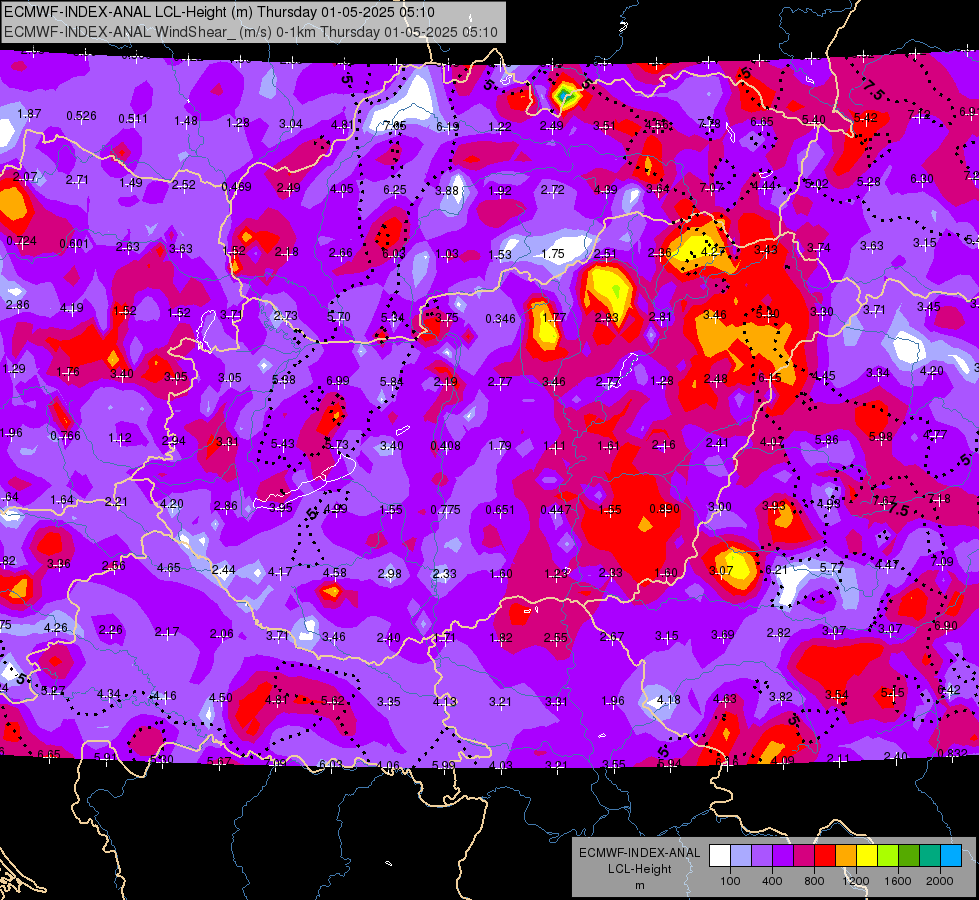The height and width of the screenshot is (900, 979).
Task: Click the legend tick value 100
Action: (730, 881)
